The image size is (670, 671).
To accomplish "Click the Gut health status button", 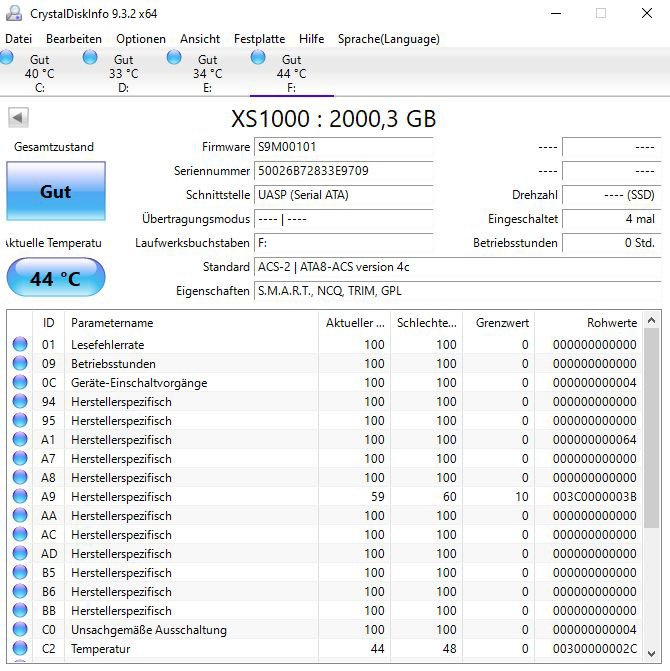I will [x=55, y=191].
